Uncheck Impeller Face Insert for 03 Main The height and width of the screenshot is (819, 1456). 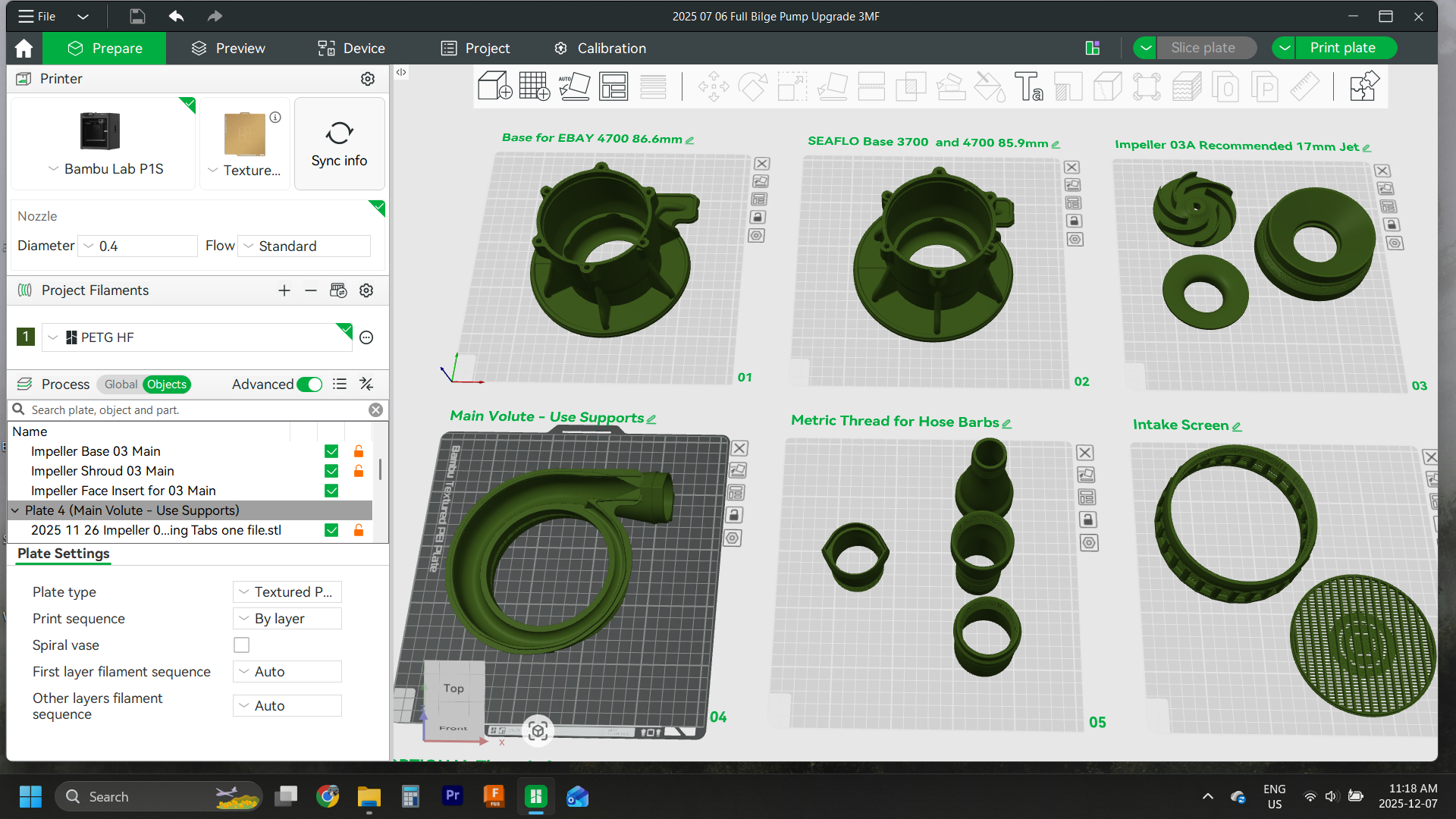(x=331, y=491)
